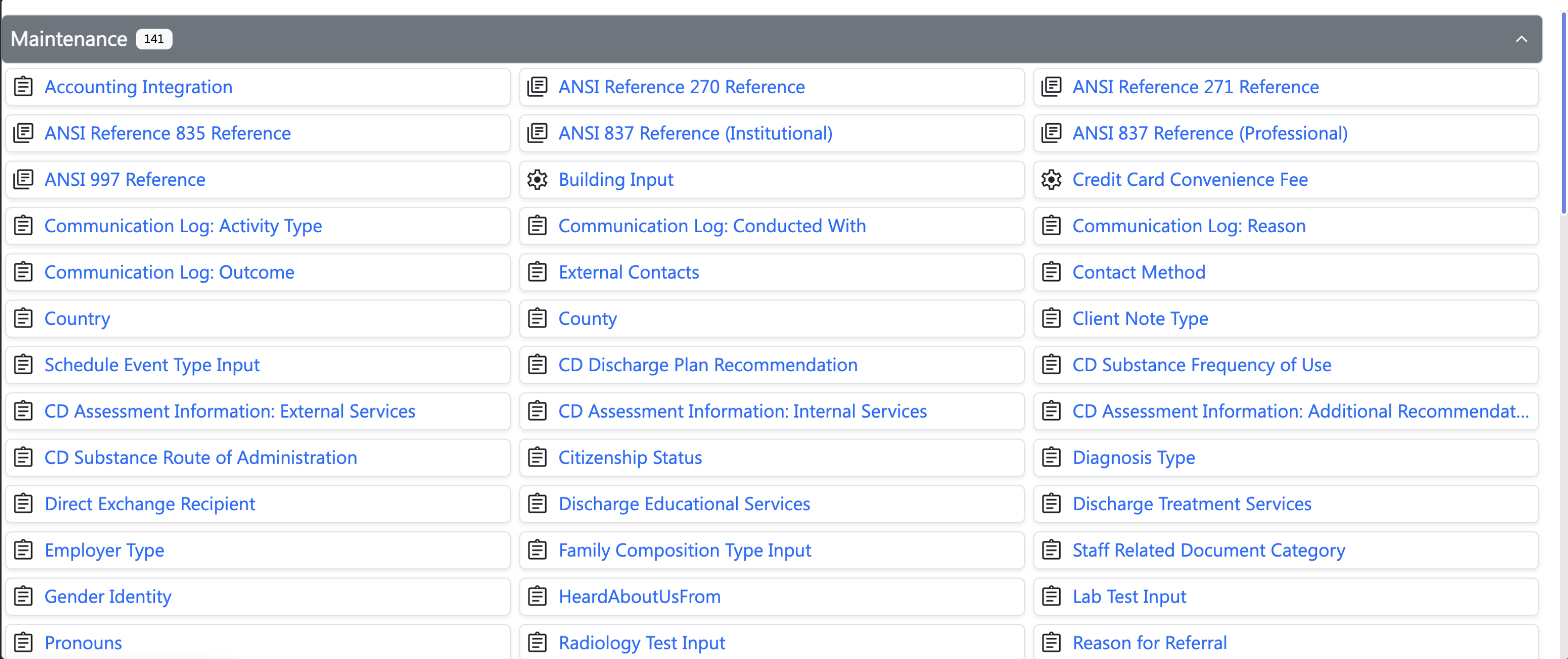This screenshot has width=1568, height=659.
Task: Open the Contact Method link
Action: (1139, 272)
